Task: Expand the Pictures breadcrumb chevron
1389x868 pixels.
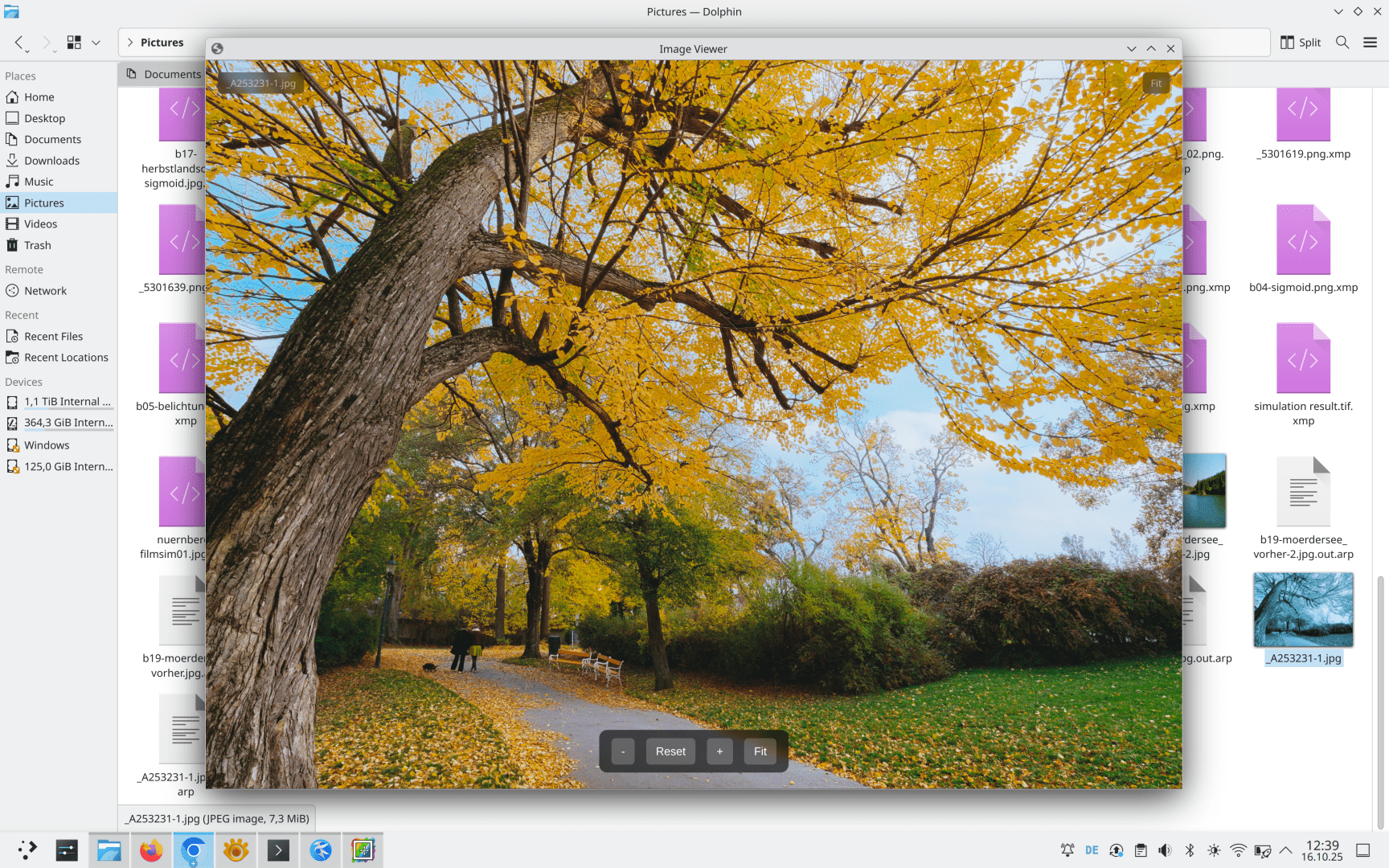Action: coord(130,43)
